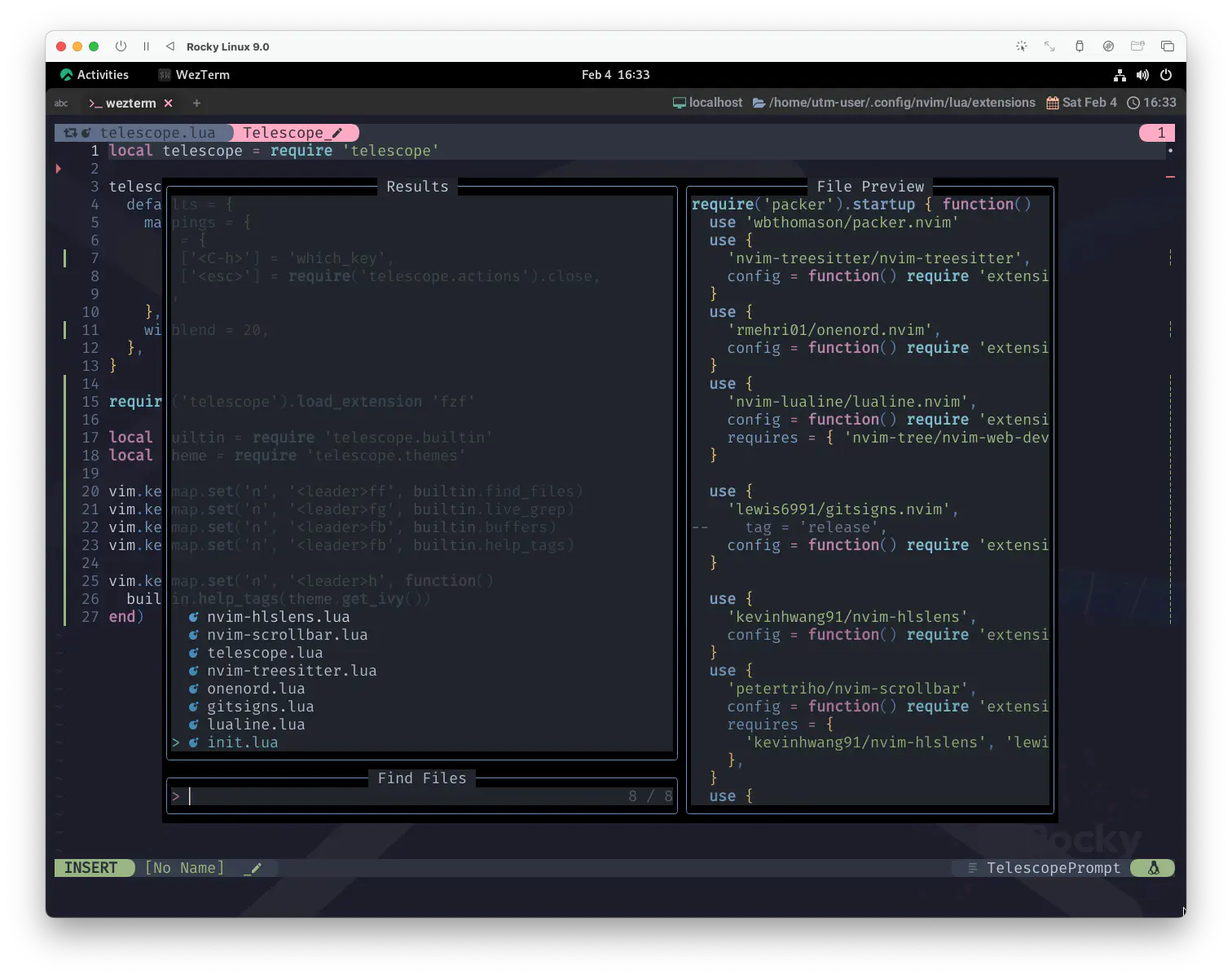Click line 1 local telescope code
Viewport: 1232px width, 978px height.
point(274,151)
